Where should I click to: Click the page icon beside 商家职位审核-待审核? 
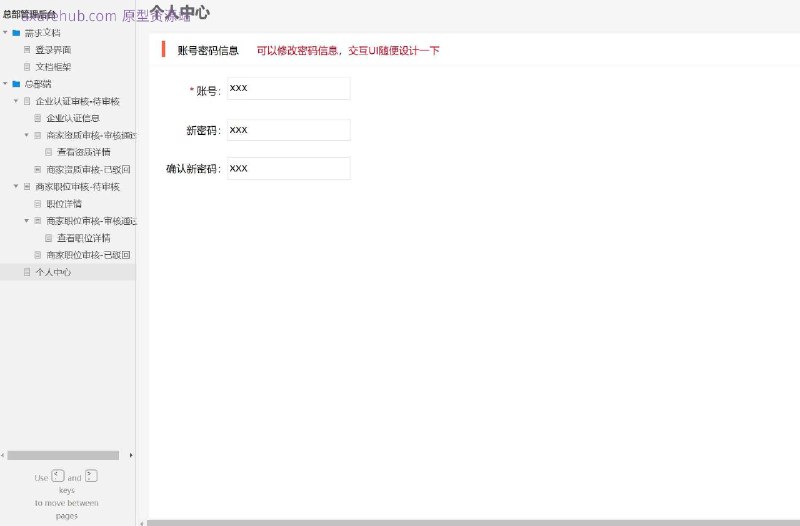click(x=27, y=187)
